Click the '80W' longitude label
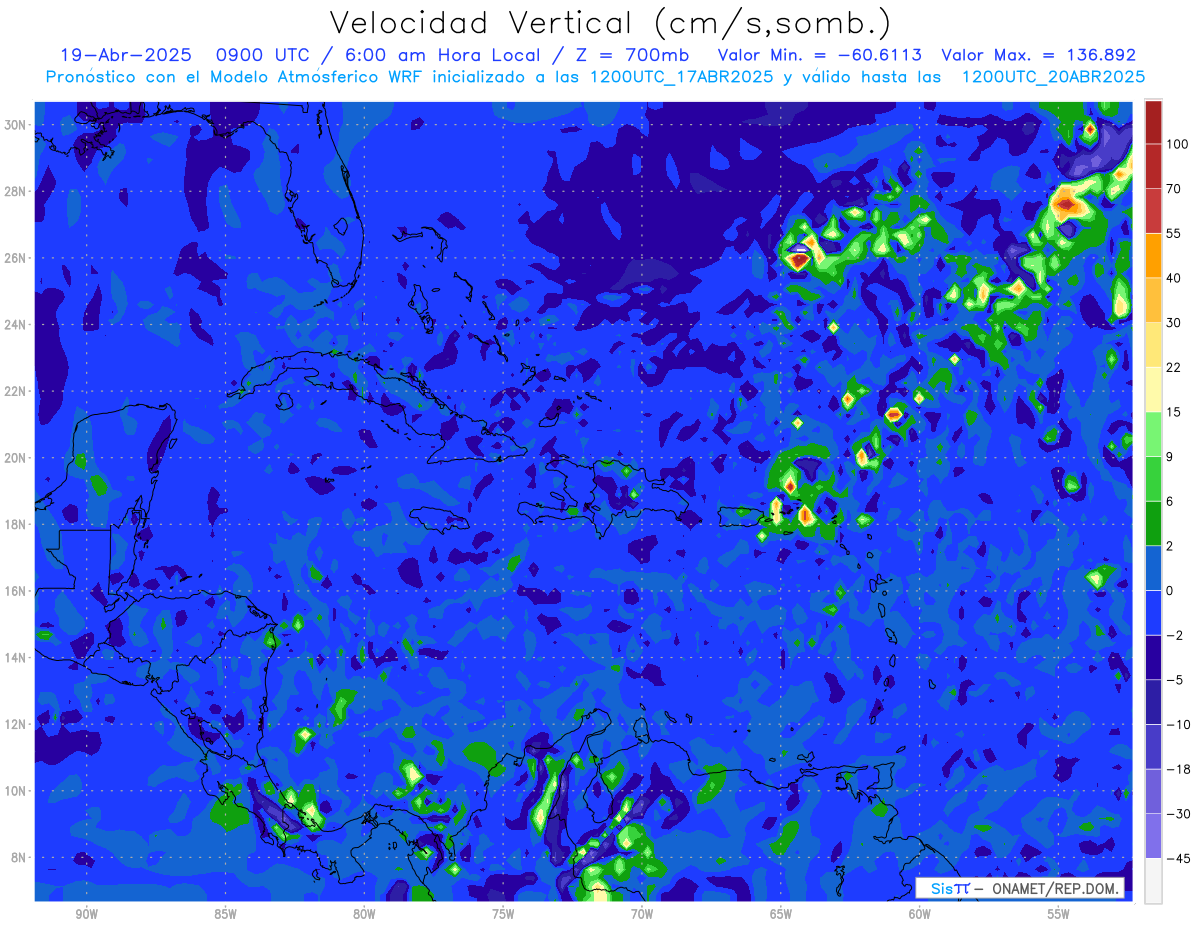 pos(364,914)
